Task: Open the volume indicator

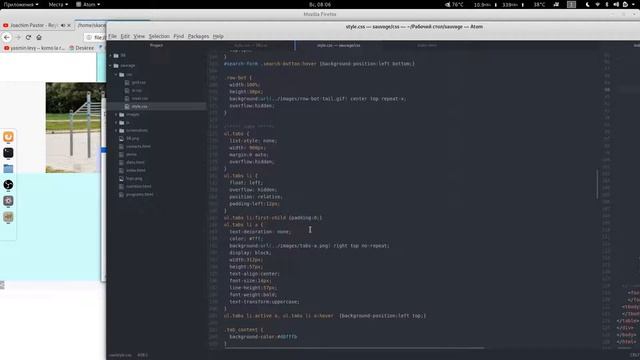Action: [616, 4]
